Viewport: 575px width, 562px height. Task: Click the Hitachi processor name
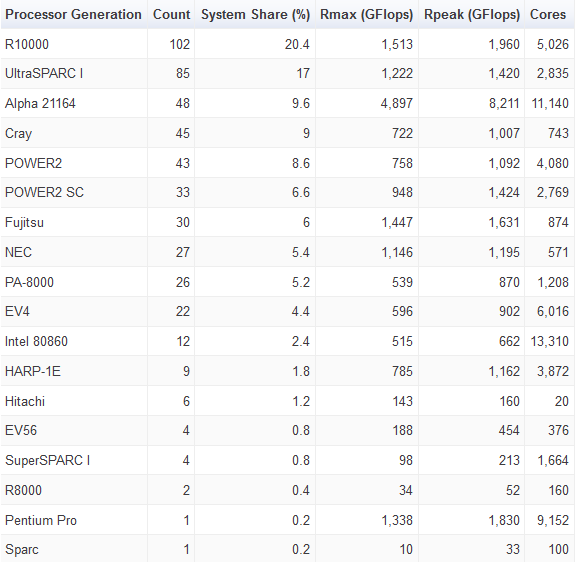pos(25,401)
